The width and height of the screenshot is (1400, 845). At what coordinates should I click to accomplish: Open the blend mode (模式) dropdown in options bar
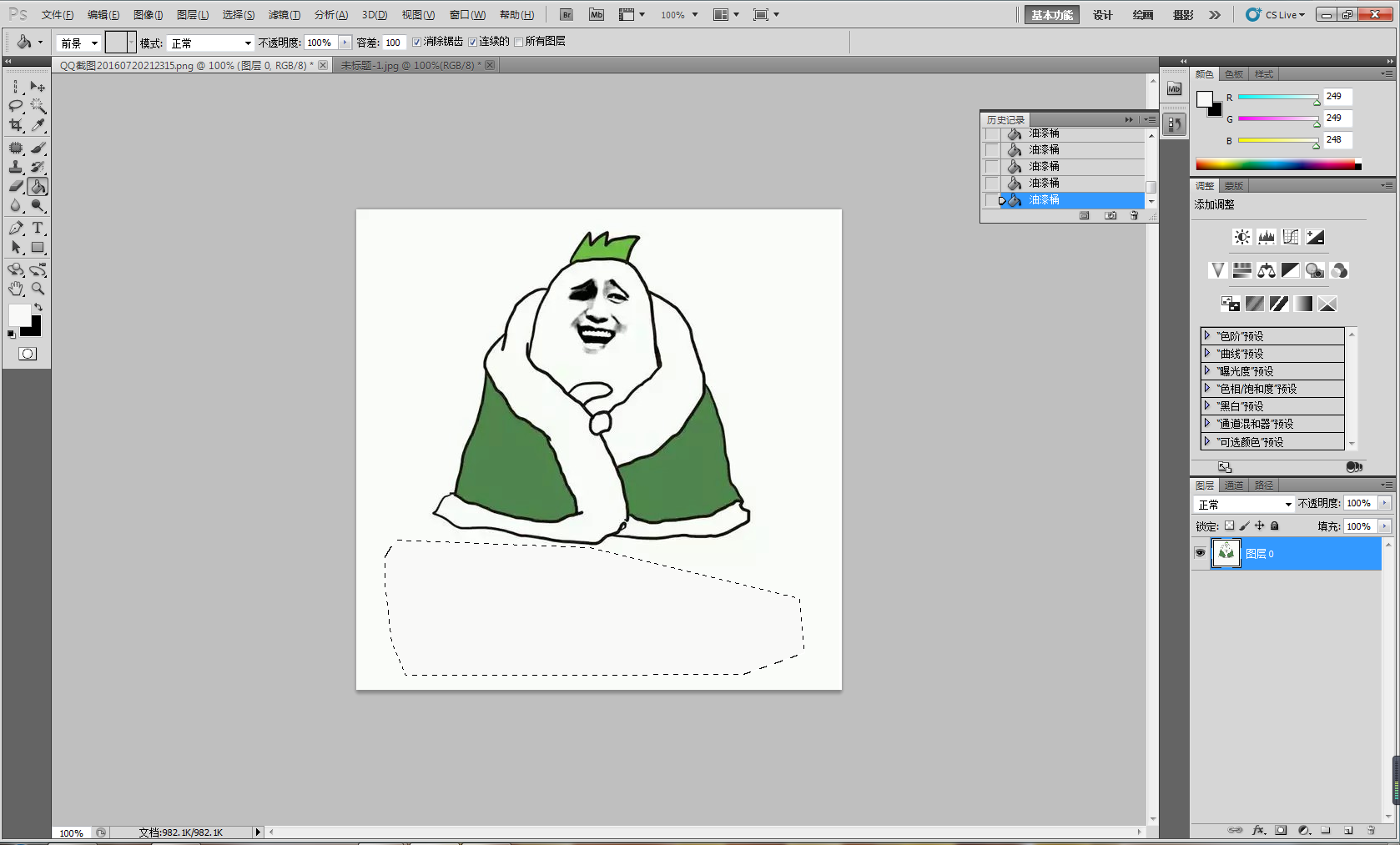210,43
